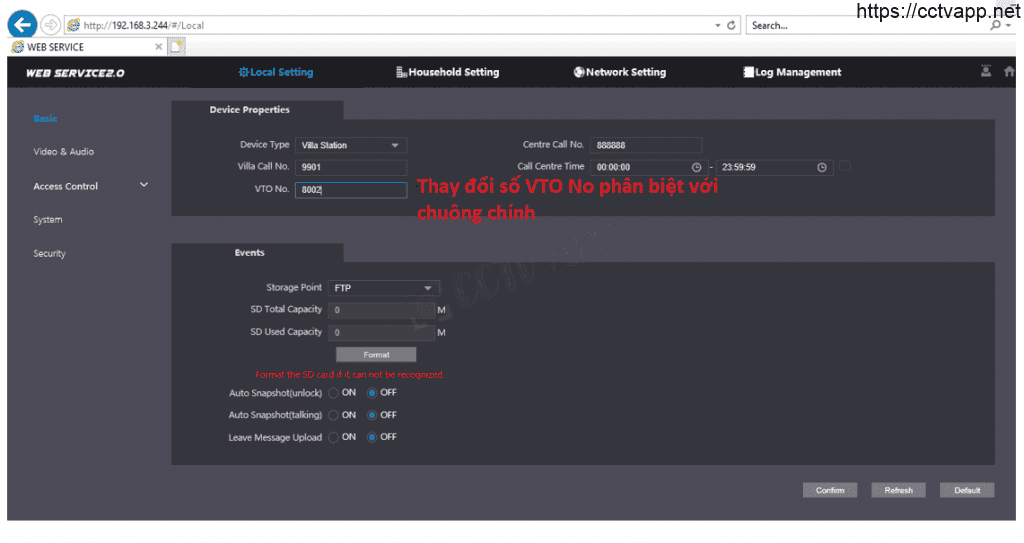The width and height of the screenshot is (1024, 543).
Task: Open the Network Setting tab
Action: (619, 72)
